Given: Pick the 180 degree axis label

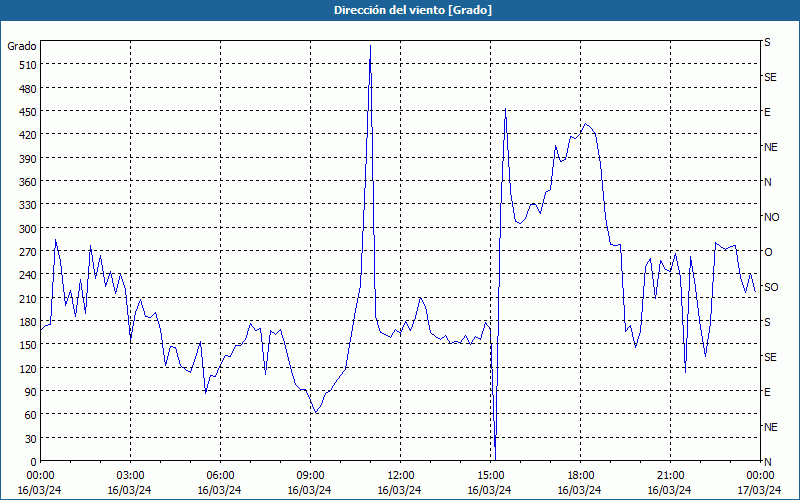Looking at the screenshot, I should pos(28,322).
